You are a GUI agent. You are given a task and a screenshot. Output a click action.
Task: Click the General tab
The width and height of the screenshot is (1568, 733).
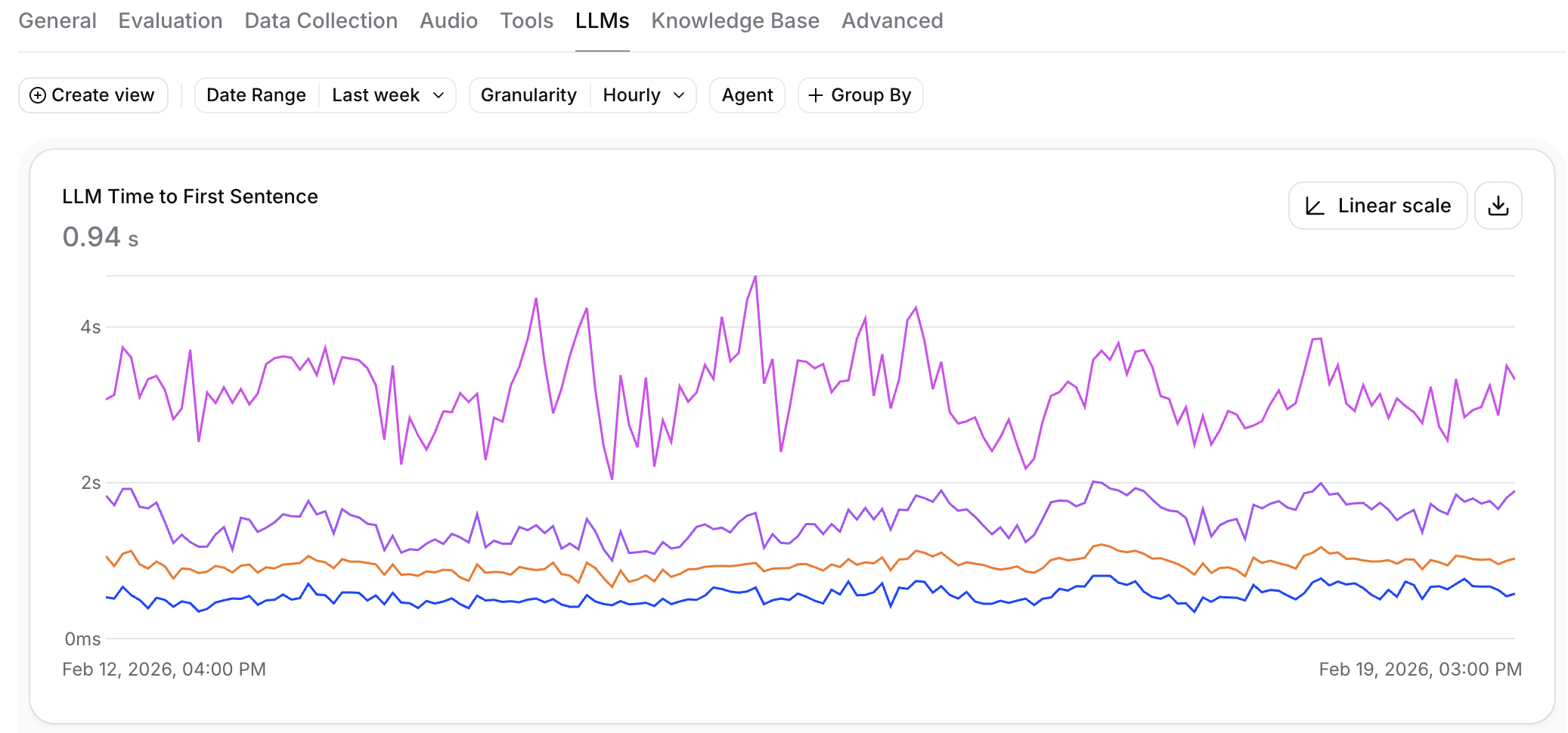pos(57,20)
